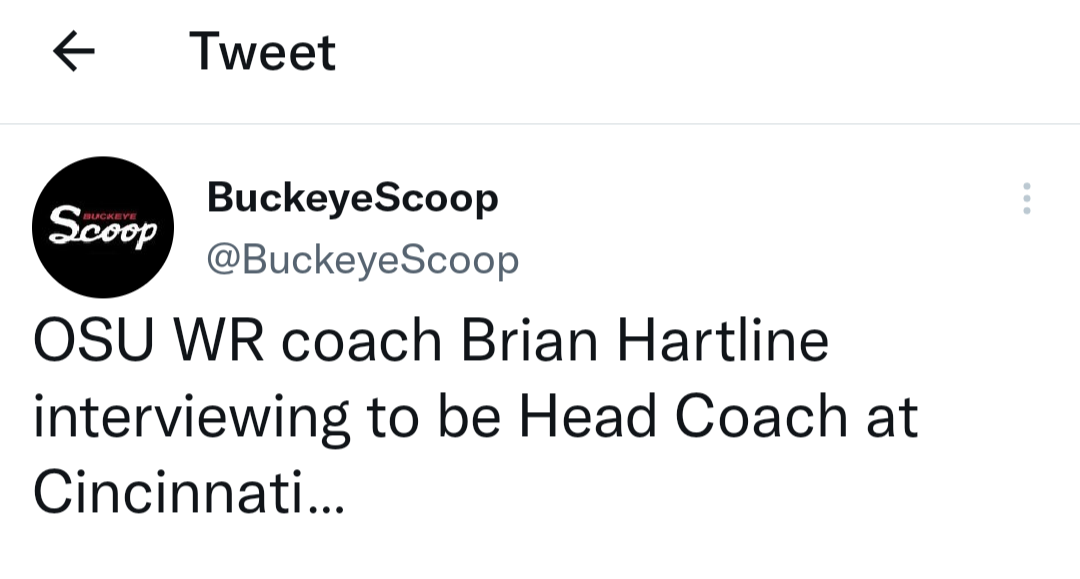This screenshot has height=579, width=1080.
Task: Click the word coach after WR
Action: coord(362,341)
